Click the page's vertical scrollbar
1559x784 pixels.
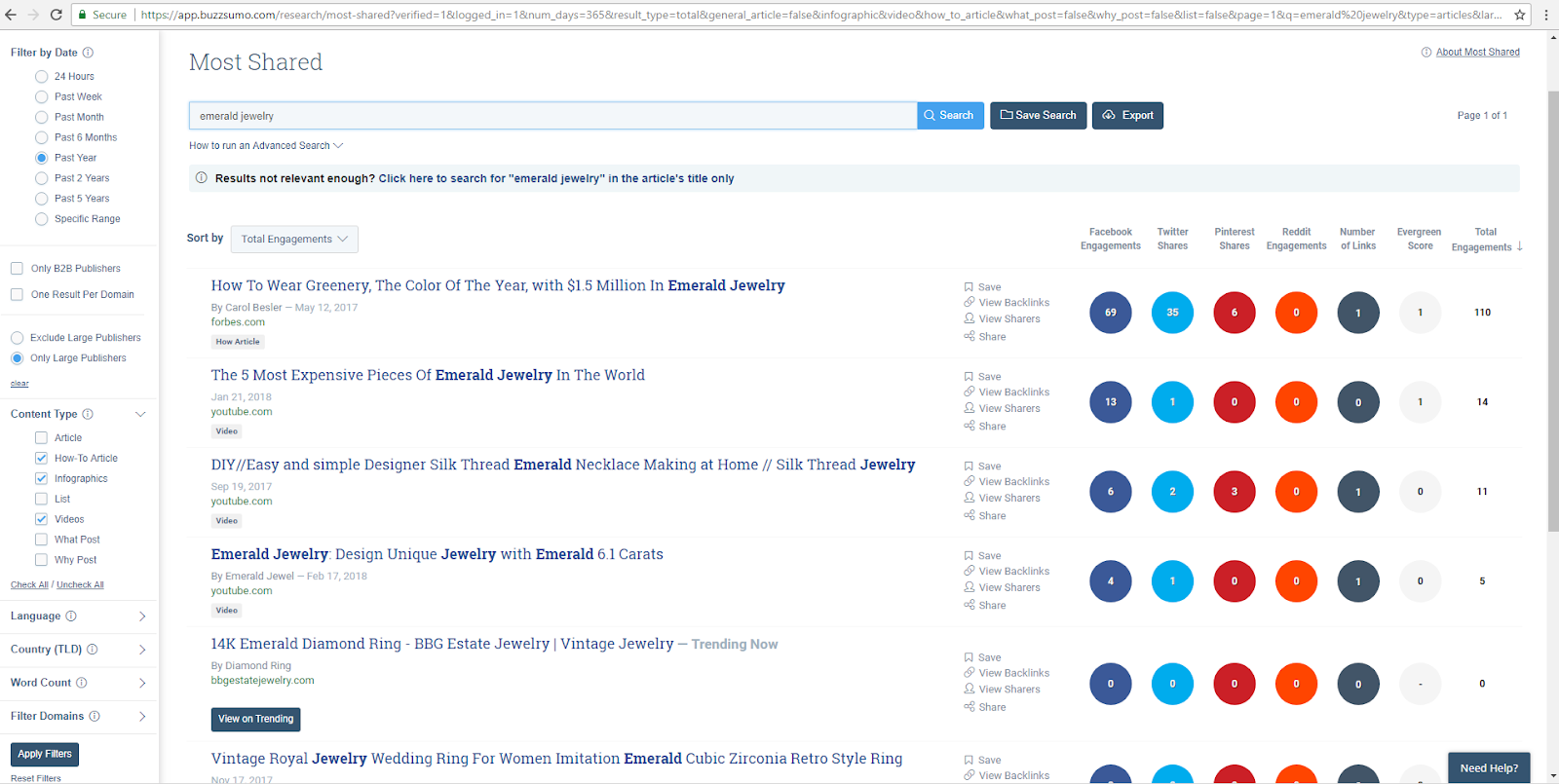click(x=1553, y=312)
